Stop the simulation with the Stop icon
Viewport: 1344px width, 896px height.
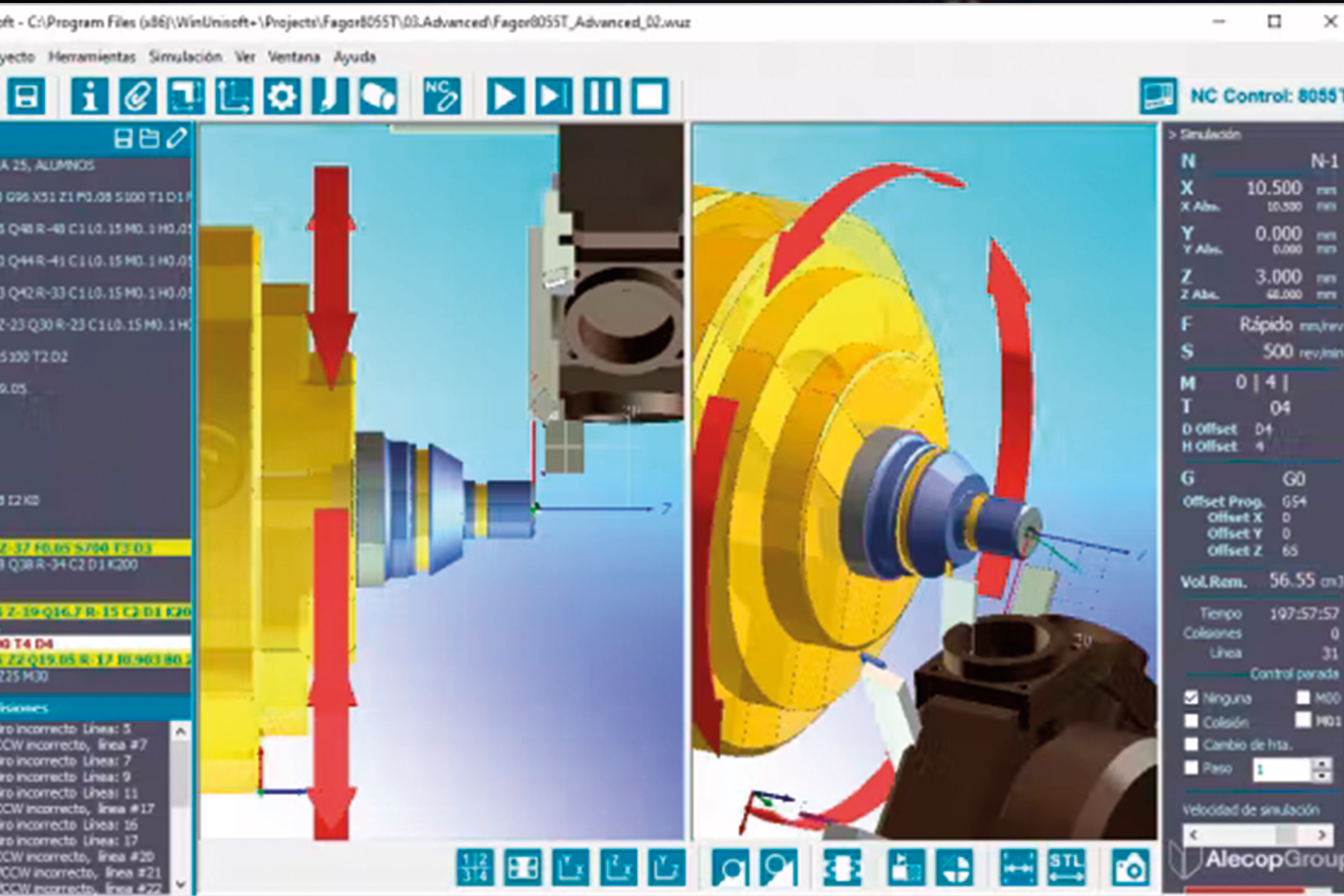[x=651, y=96]
